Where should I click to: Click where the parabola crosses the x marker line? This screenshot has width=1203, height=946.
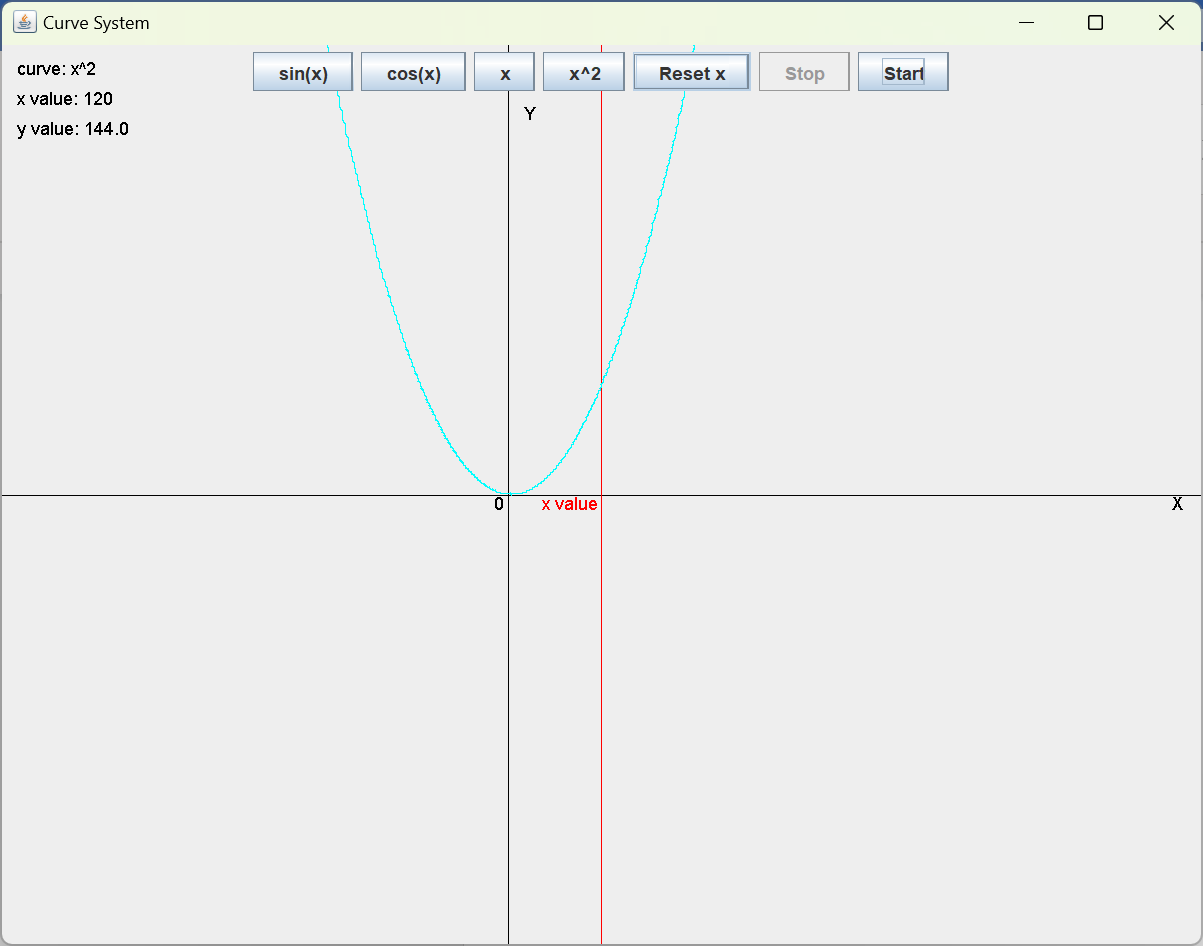[x=601, y=384]
